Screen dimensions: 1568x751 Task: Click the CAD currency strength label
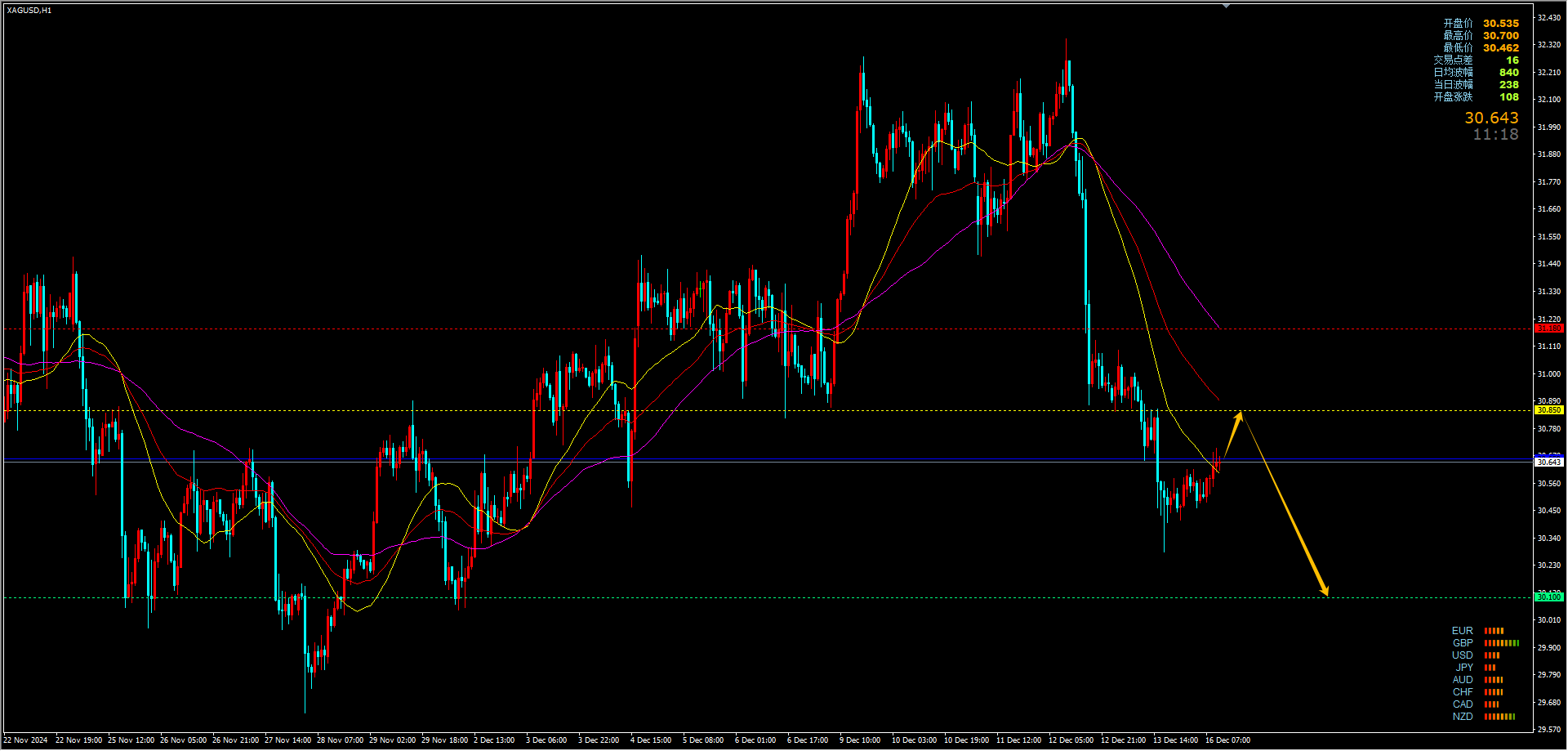point(1463,704)
